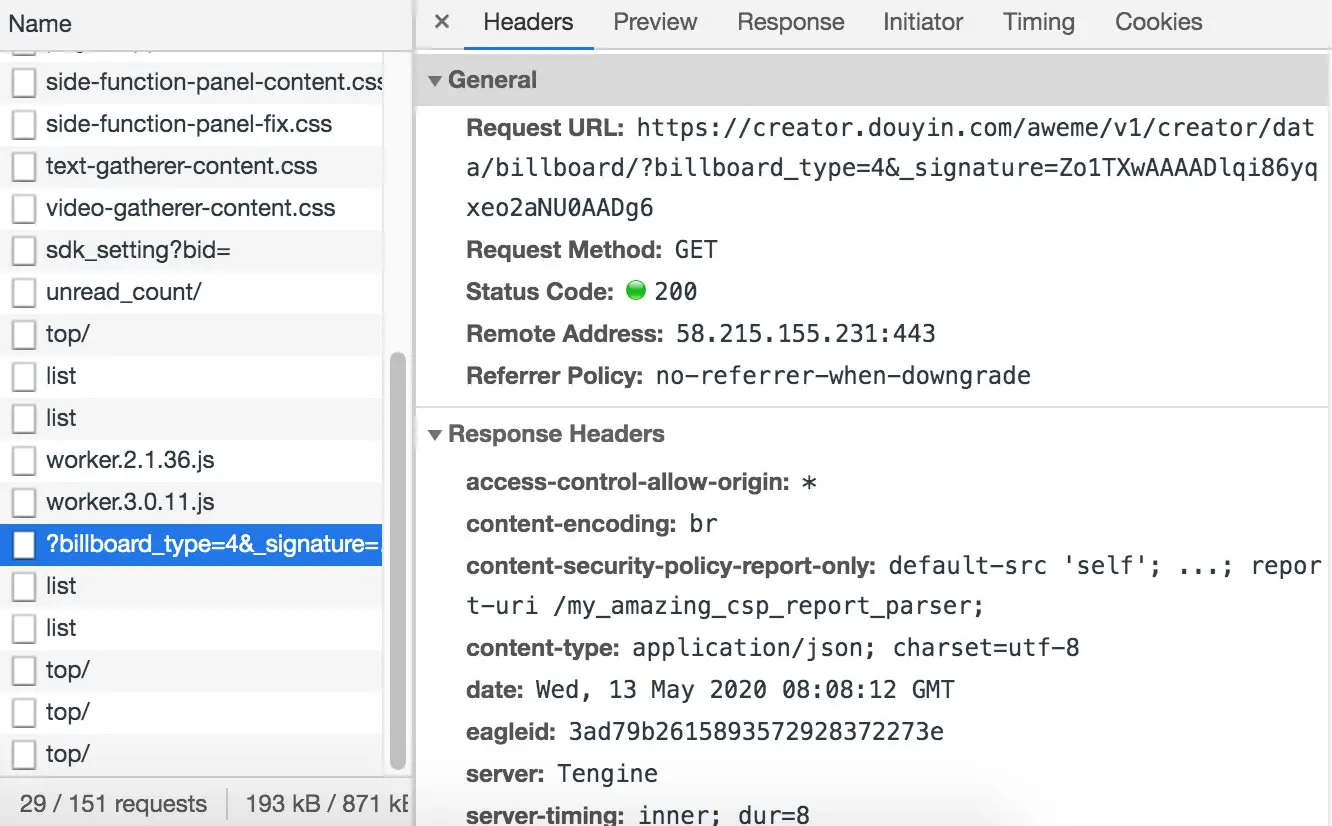Click the date value Wed, 13 May 2020
The height and width of the screenshot is (826, 1332).
coord(745,690)
